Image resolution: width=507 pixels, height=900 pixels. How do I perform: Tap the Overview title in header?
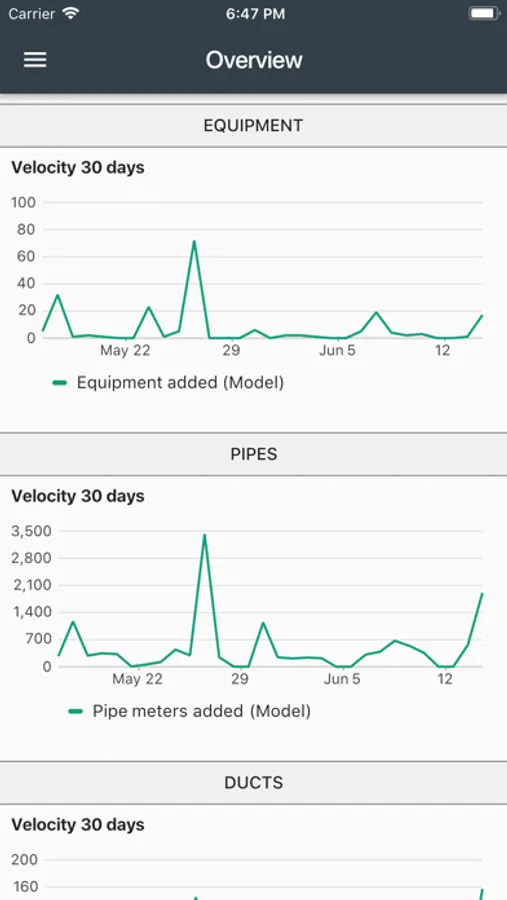coord(254,60)
